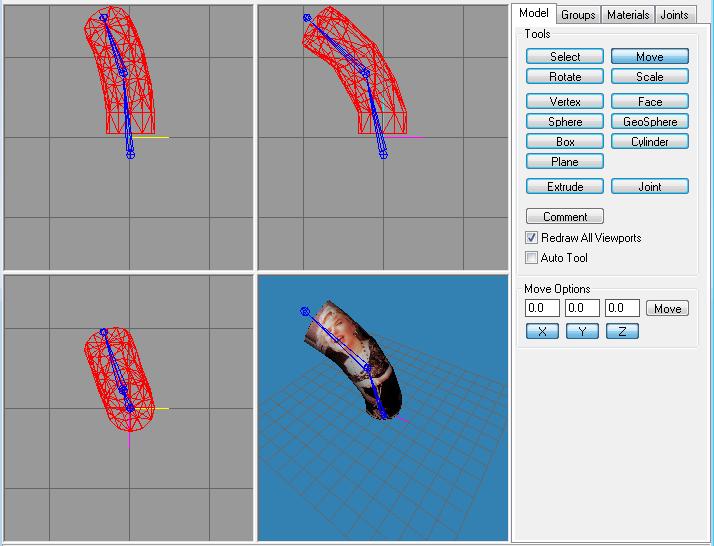Focus the third Move Options value field
The height and width of the screenshot is (546, 714).
pyautogui.click(x=622, y=308)
